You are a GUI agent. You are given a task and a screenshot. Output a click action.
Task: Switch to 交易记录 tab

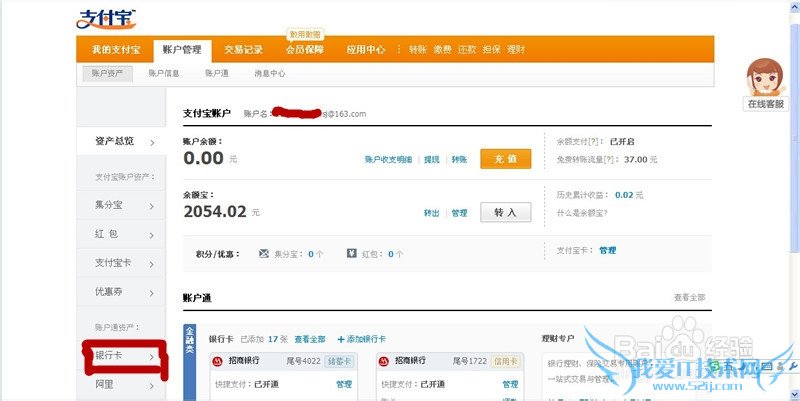click(243, 49)
